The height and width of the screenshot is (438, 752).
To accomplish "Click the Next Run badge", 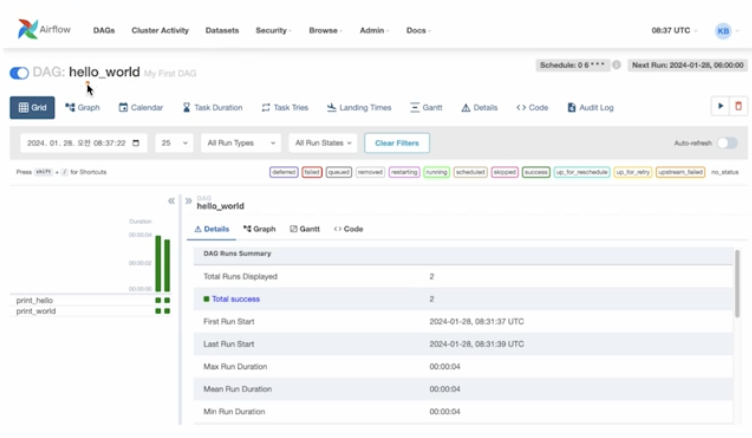I will point(687,65).
